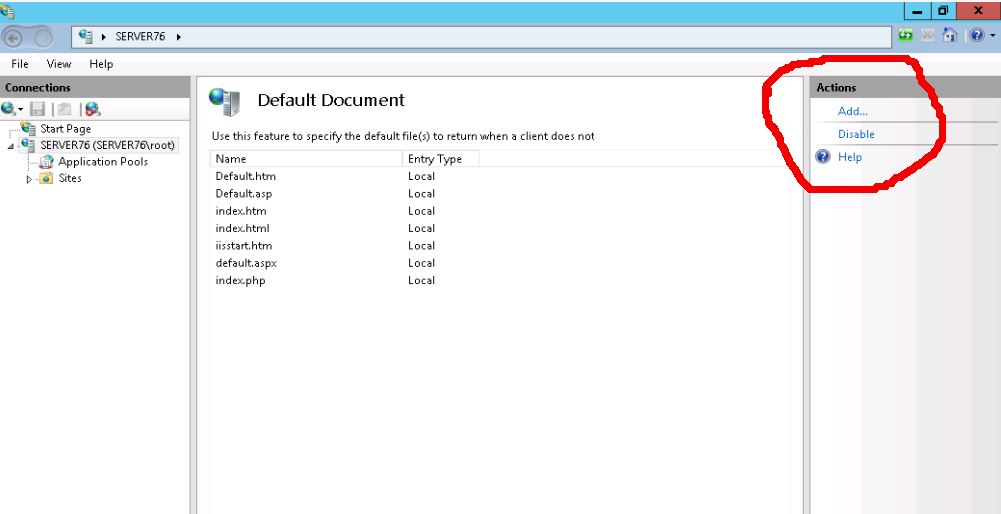Viewport: 1001px width, 514px height.
Task: Click the Home icon near address bar
Action: 950,35
